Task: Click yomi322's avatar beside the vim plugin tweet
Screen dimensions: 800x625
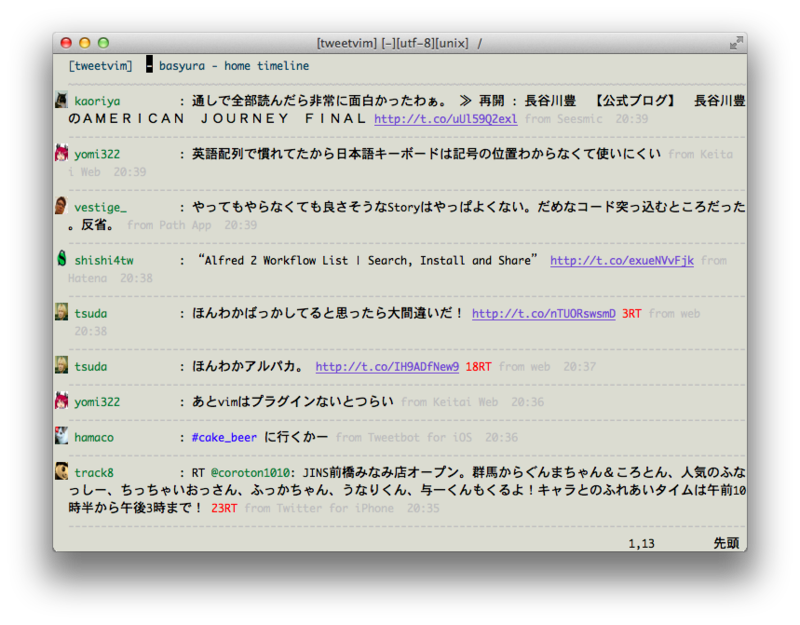Action: tap(61, 401)
